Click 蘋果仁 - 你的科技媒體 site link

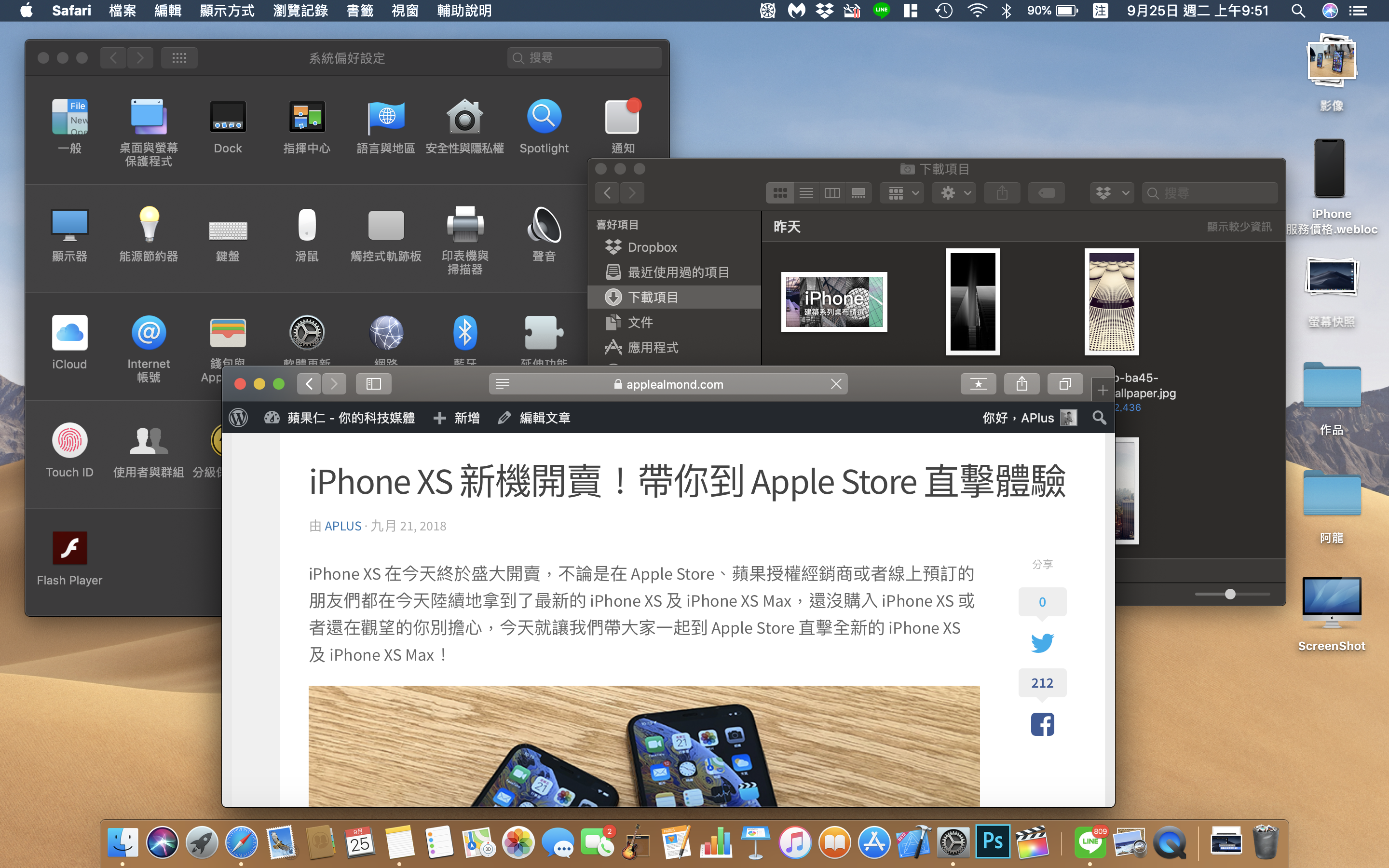[x=339, y=417]
